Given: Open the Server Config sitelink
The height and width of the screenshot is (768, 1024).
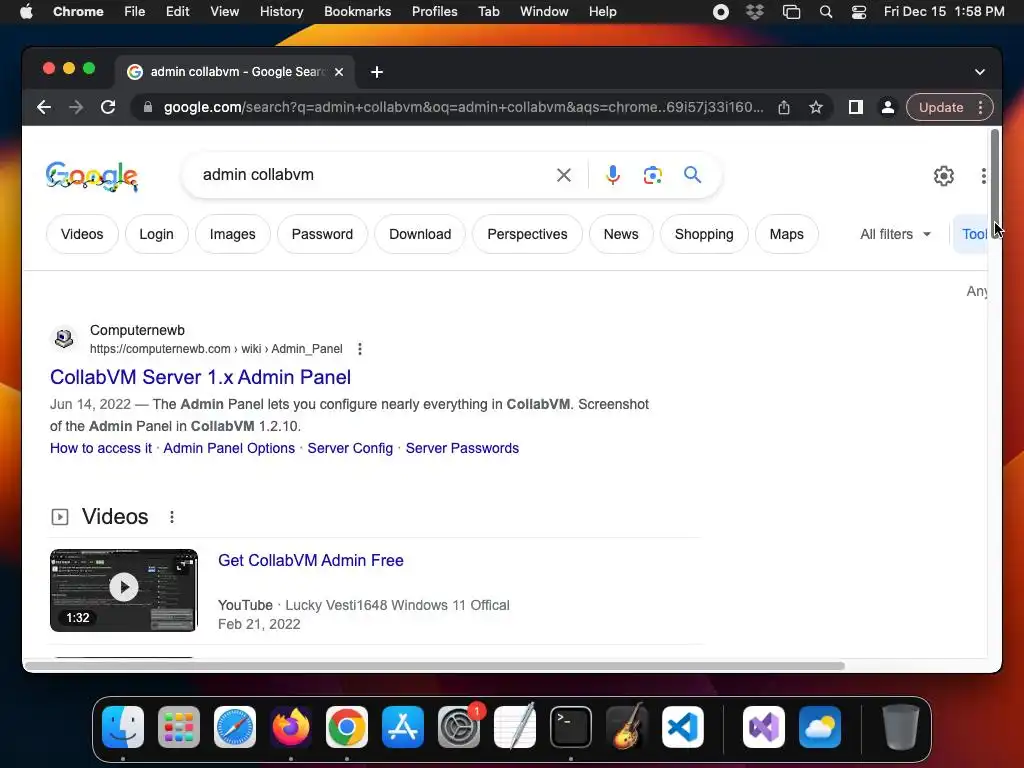Looking at the screenshot, I should coord(350,448).
